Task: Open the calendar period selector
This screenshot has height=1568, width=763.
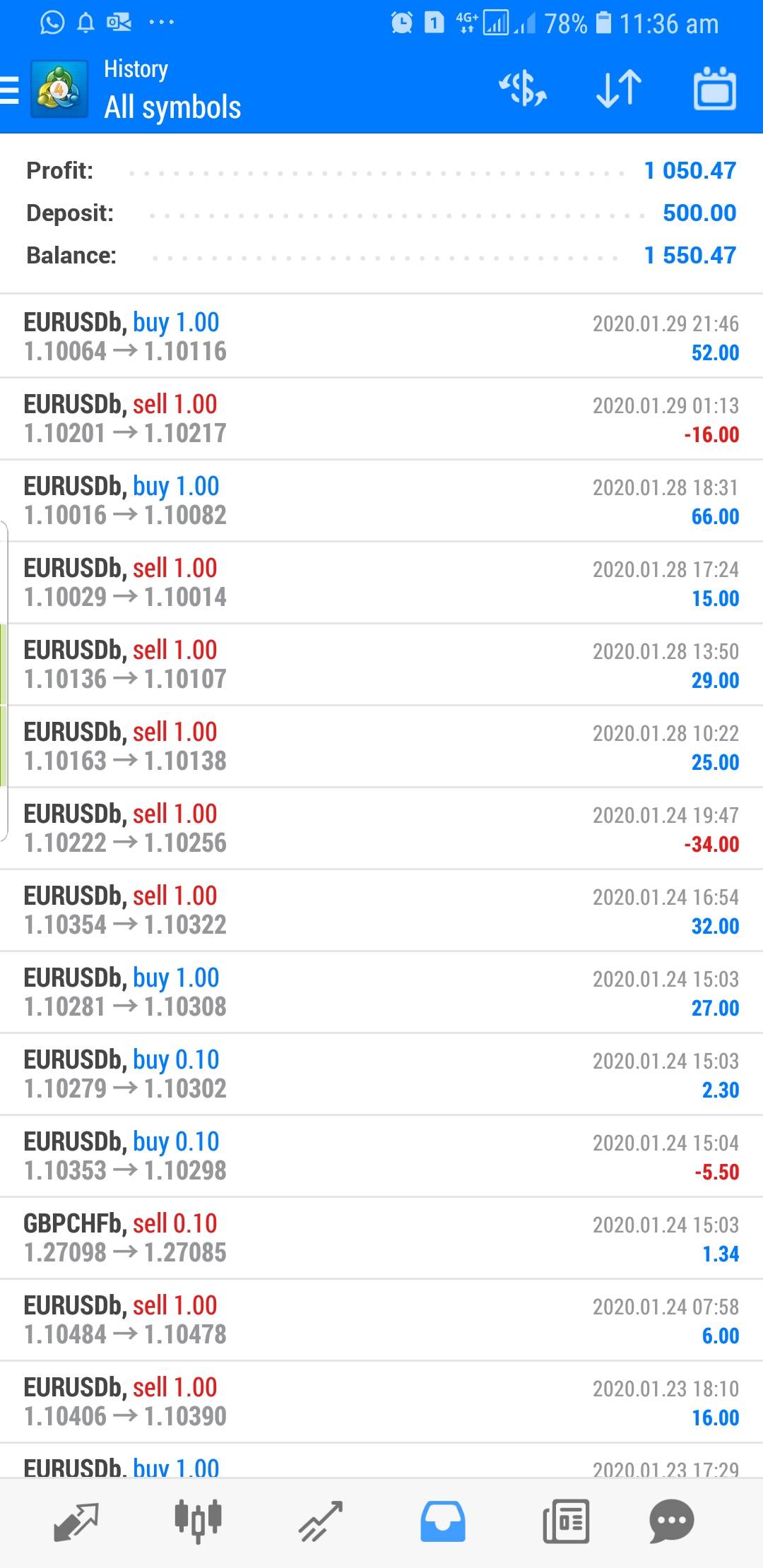Action: tap(714, 90)
